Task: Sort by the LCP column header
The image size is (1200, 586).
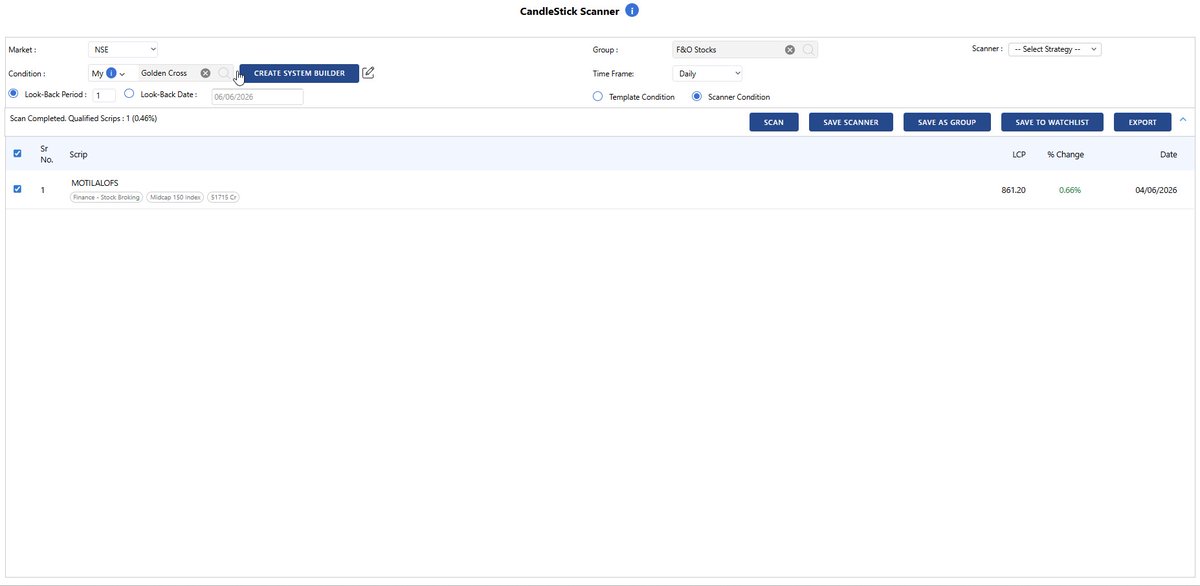Action: (x=1019, y=154)
